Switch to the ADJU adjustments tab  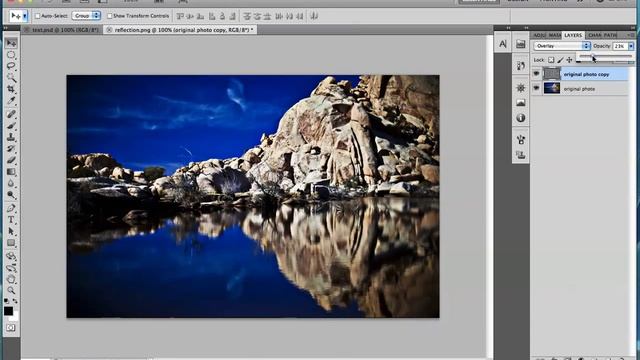point(539,36)
